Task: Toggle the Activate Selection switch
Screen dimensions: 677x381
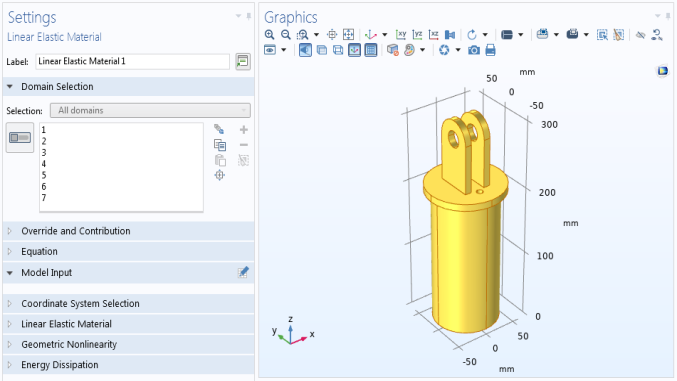Action: (x=20, y=137)
